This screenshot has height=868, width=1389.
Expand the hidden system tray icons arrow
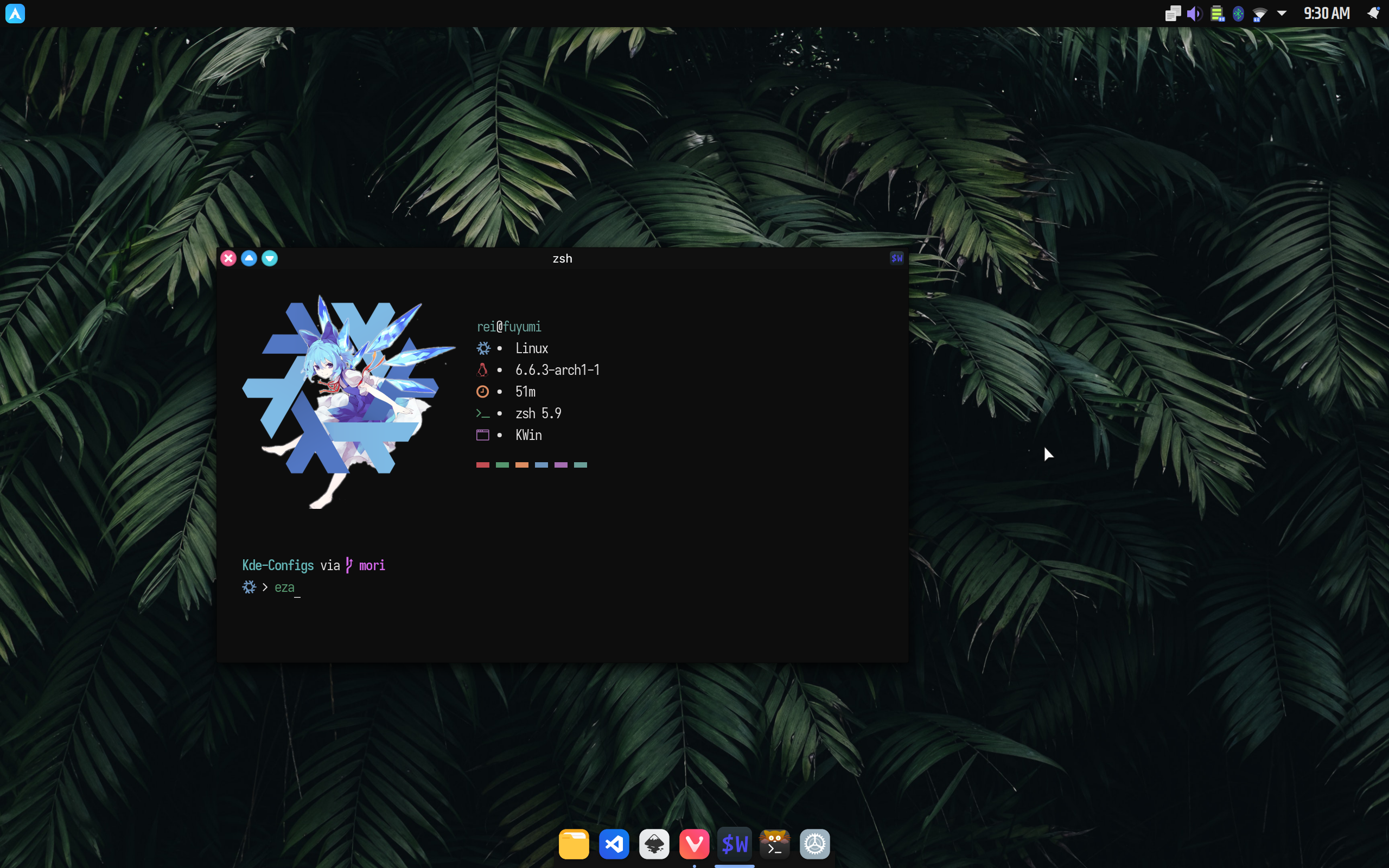[1282, 13]
